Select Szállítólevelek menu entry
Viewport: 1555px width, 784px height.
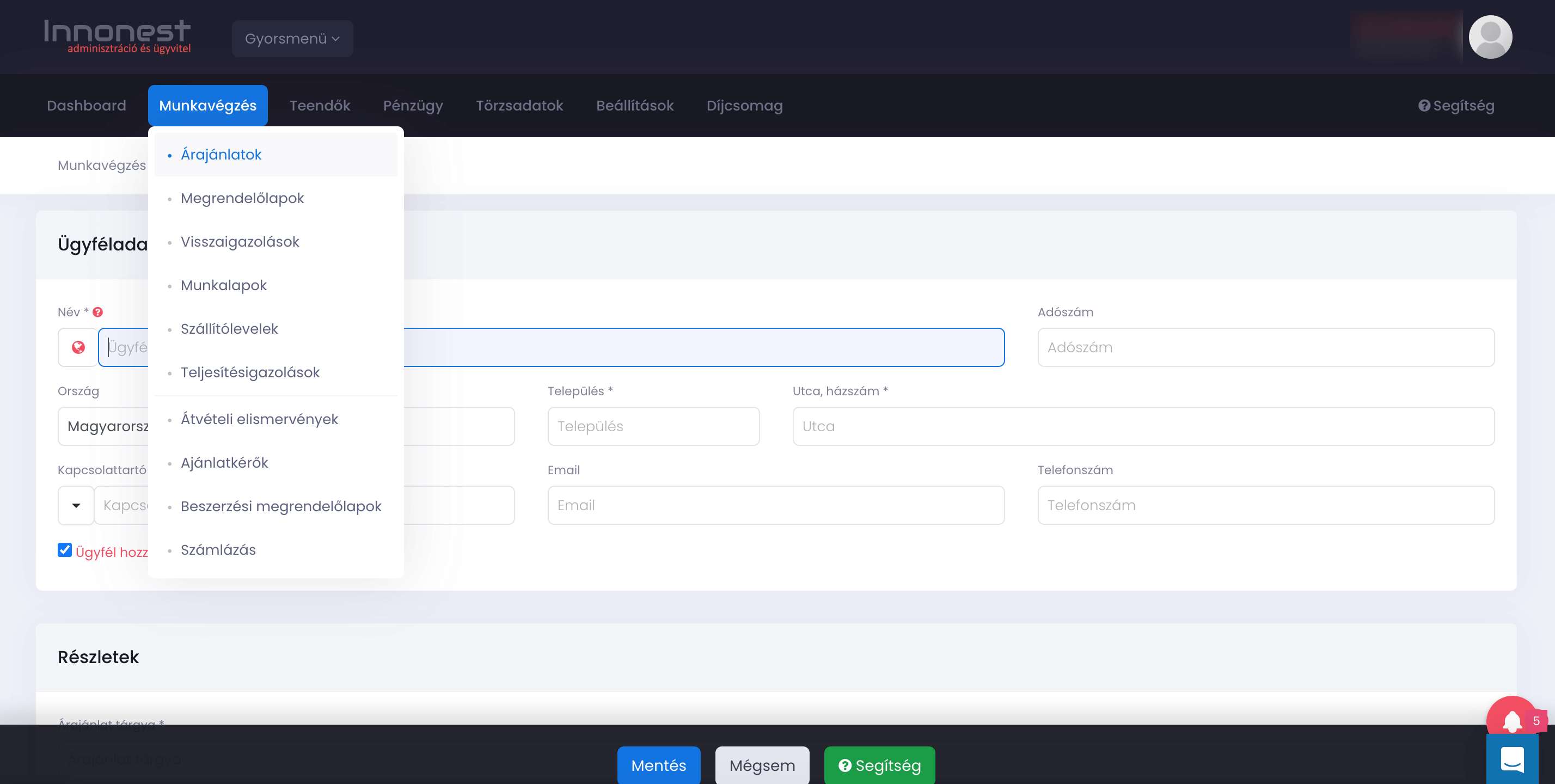click(276, 329)
